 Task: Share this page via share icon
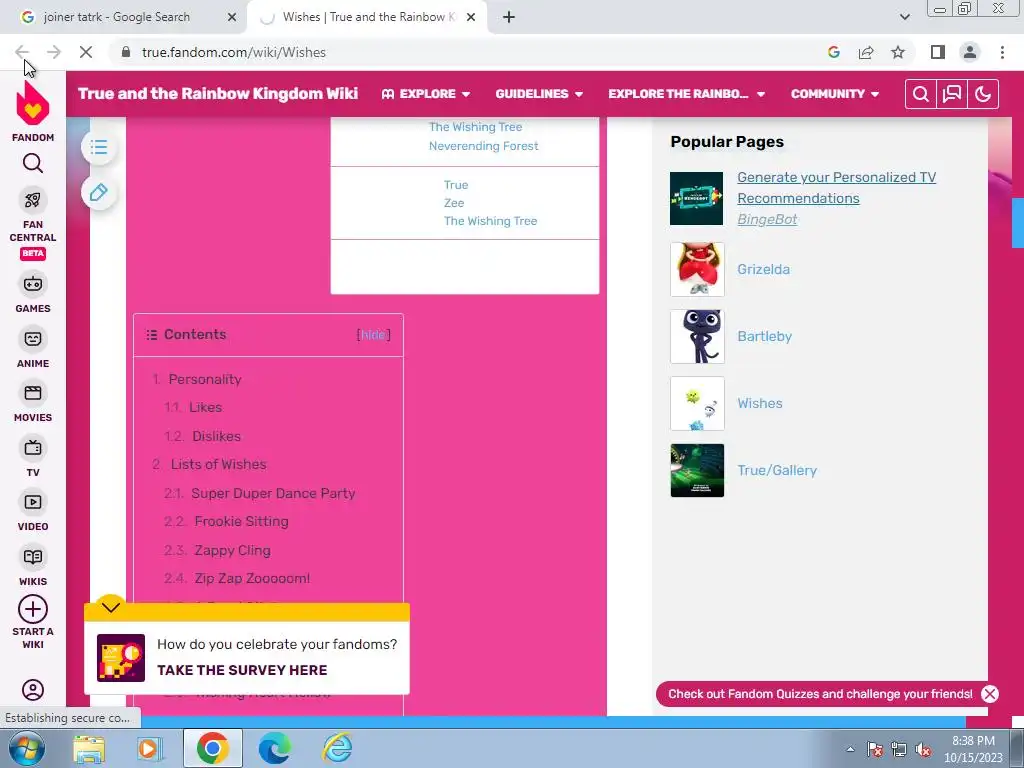pyautogui.click(x=866, y=52)
